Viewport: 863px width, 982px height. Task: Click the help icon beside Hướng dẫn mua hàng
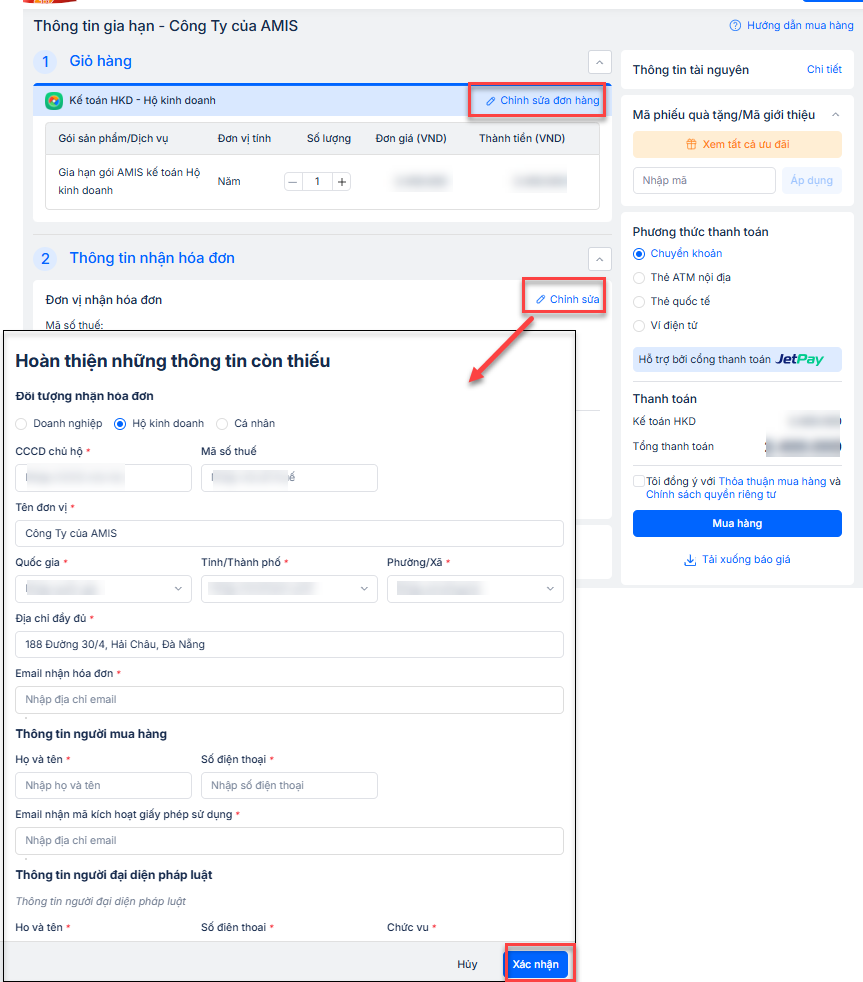[x=735, y=25]
